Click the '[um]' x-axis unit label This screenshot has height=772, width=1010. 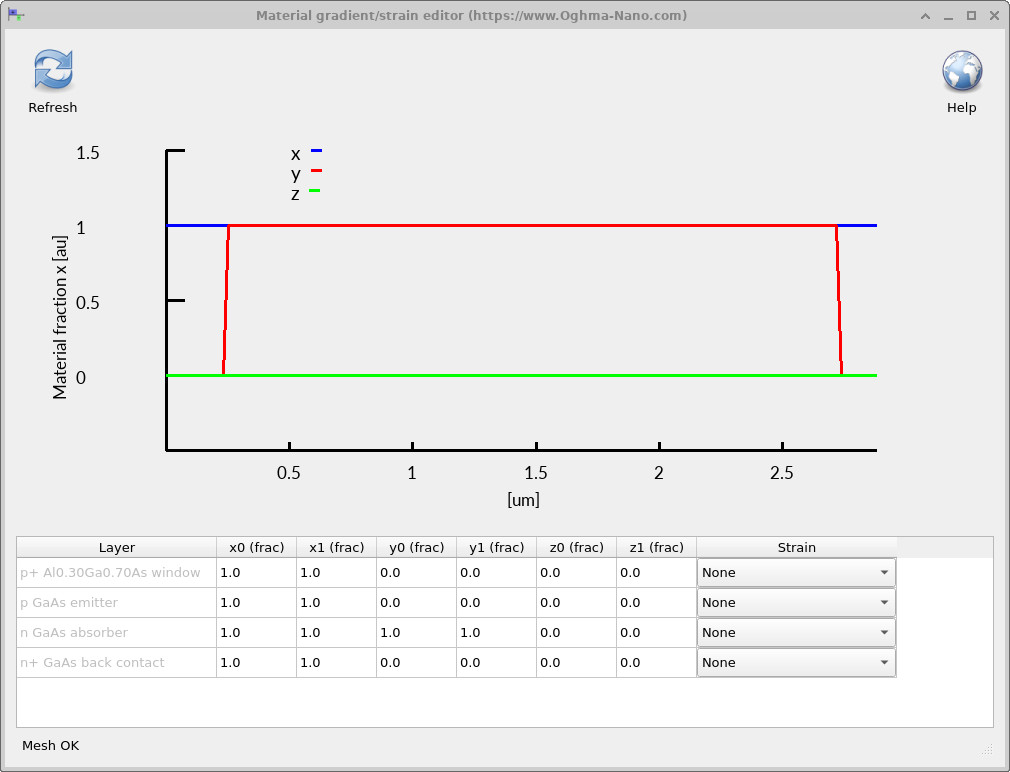pyautogui.click(x=523, y=500)
